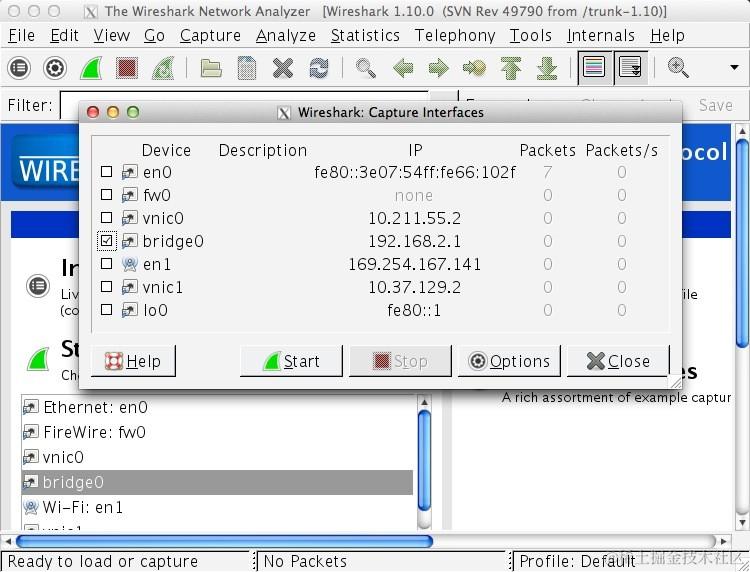Screen dimensions: 750x572
Task: Uncheck the bridge0 interface checkbox
Action: click(106, 241)
